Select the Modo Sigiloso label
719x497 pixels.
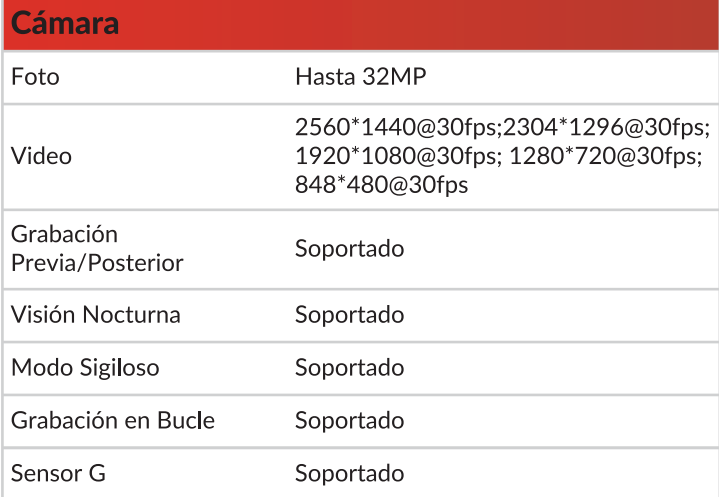tap(84, 368)
